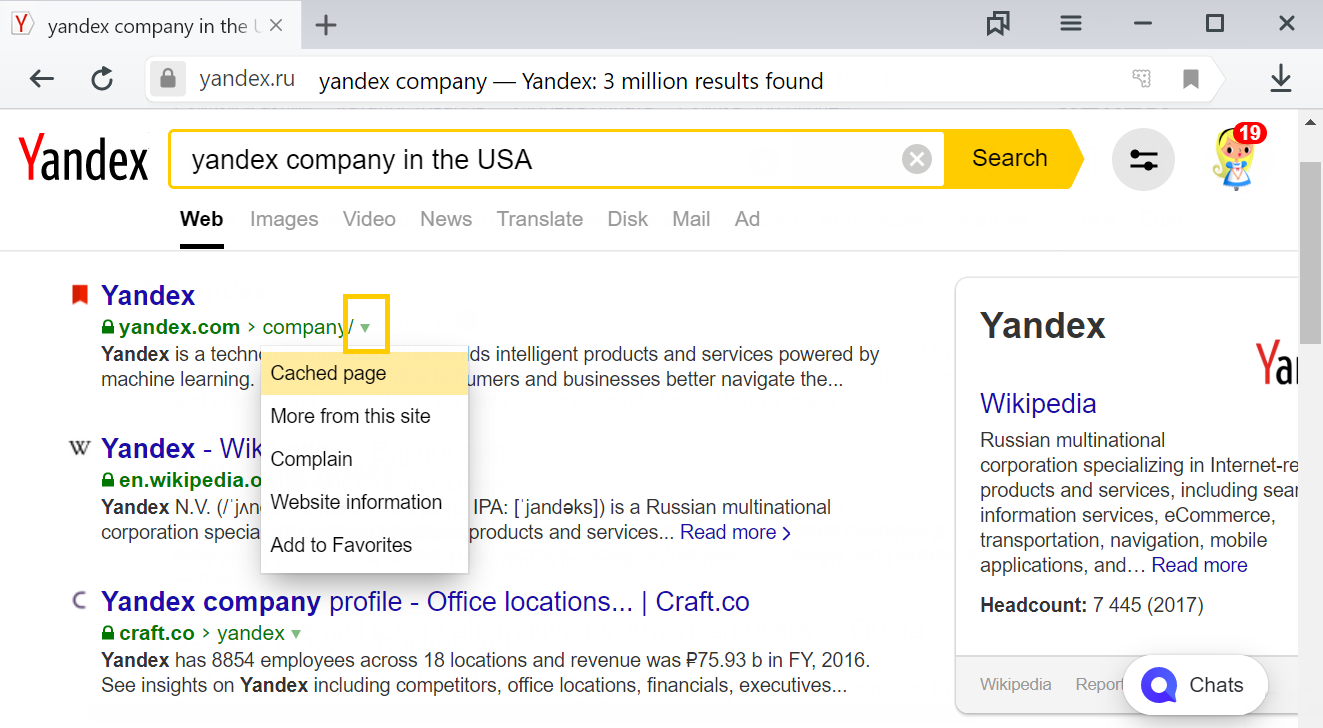Click the Search button

1010,158
